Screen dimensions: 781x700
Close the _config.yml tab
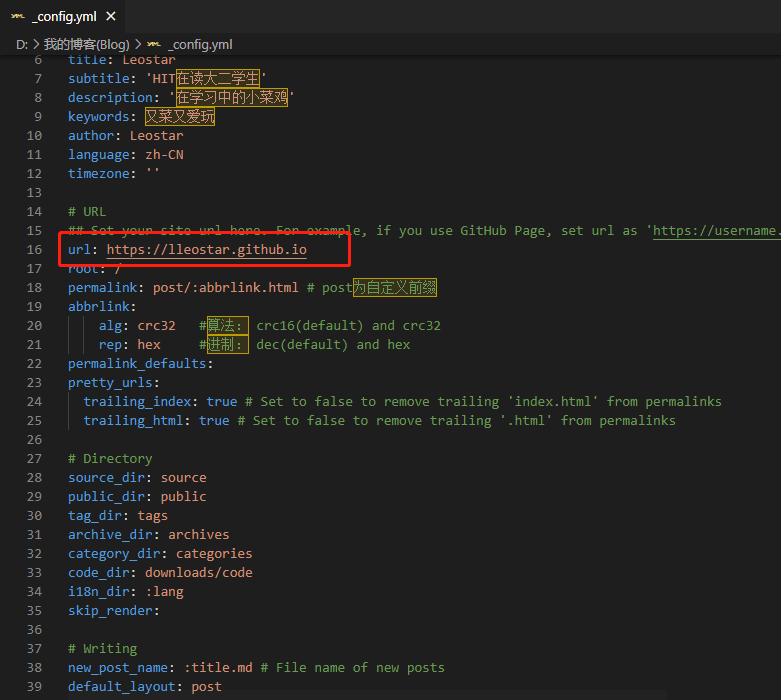pos(111,16)
